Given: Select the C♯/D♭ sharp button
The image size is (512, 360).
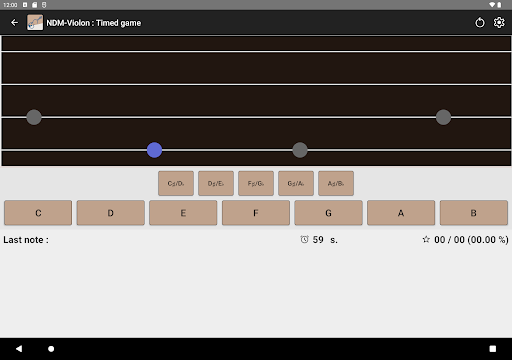Looking at the screenshot, I should pyautogui.click(x=176, y=183).
